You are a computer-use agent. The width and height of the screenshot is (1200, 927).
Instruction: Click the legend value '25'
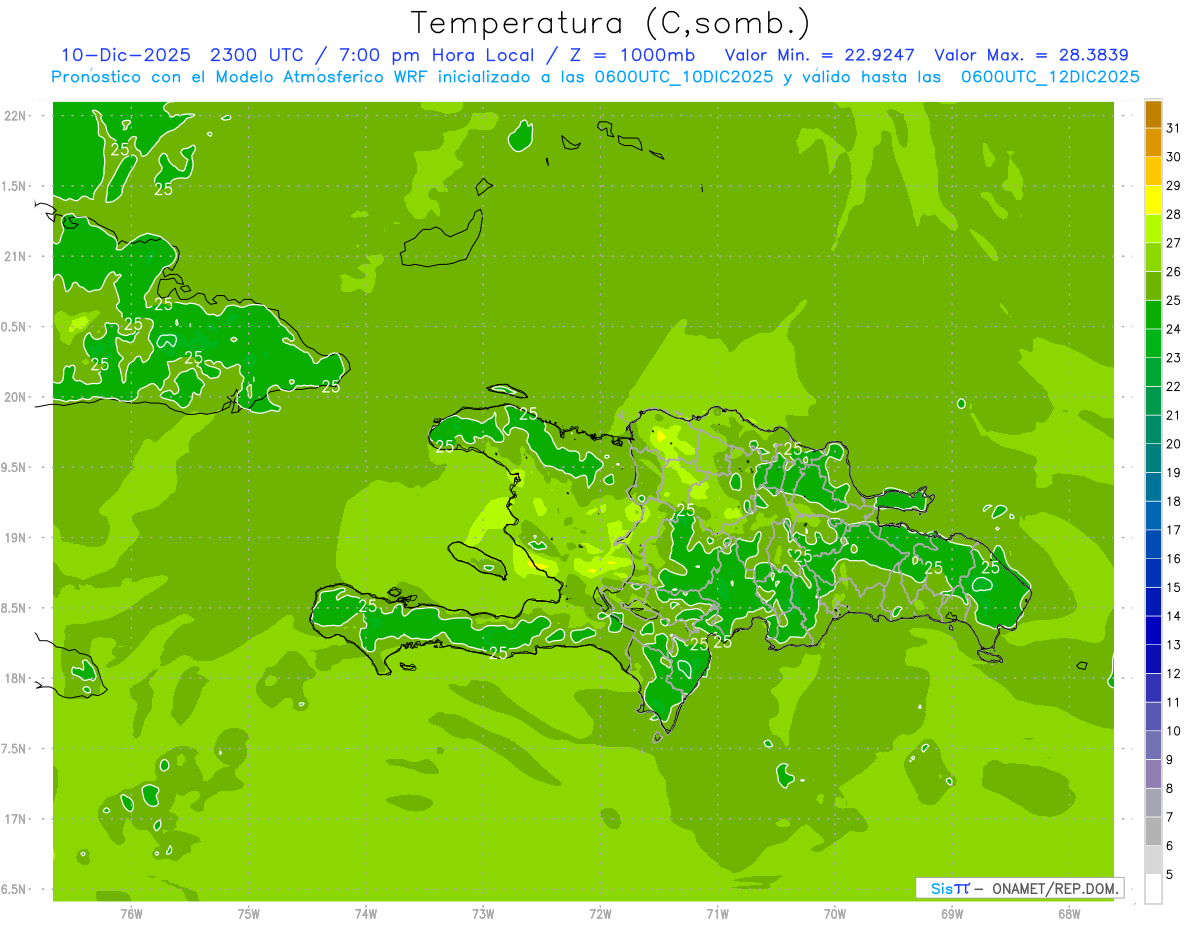tap(1173, 300)
